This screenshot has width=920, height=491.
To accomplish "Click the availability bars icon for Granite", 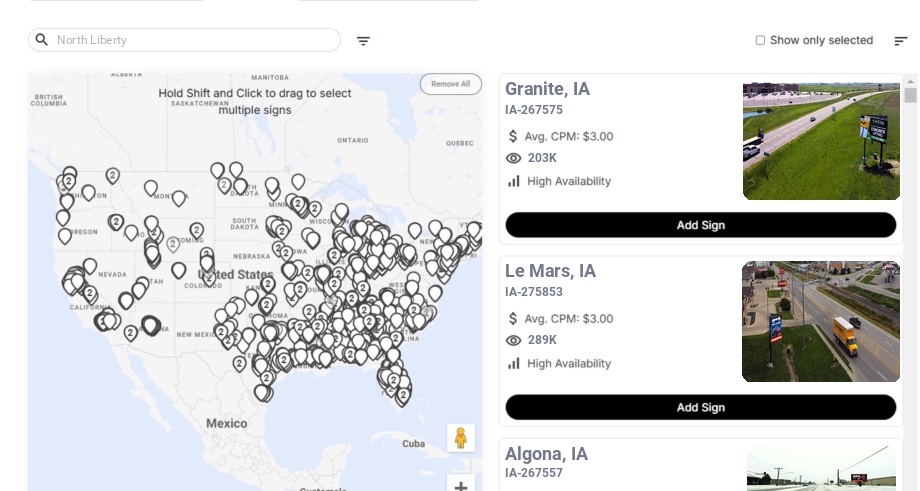I will [513, 181].
